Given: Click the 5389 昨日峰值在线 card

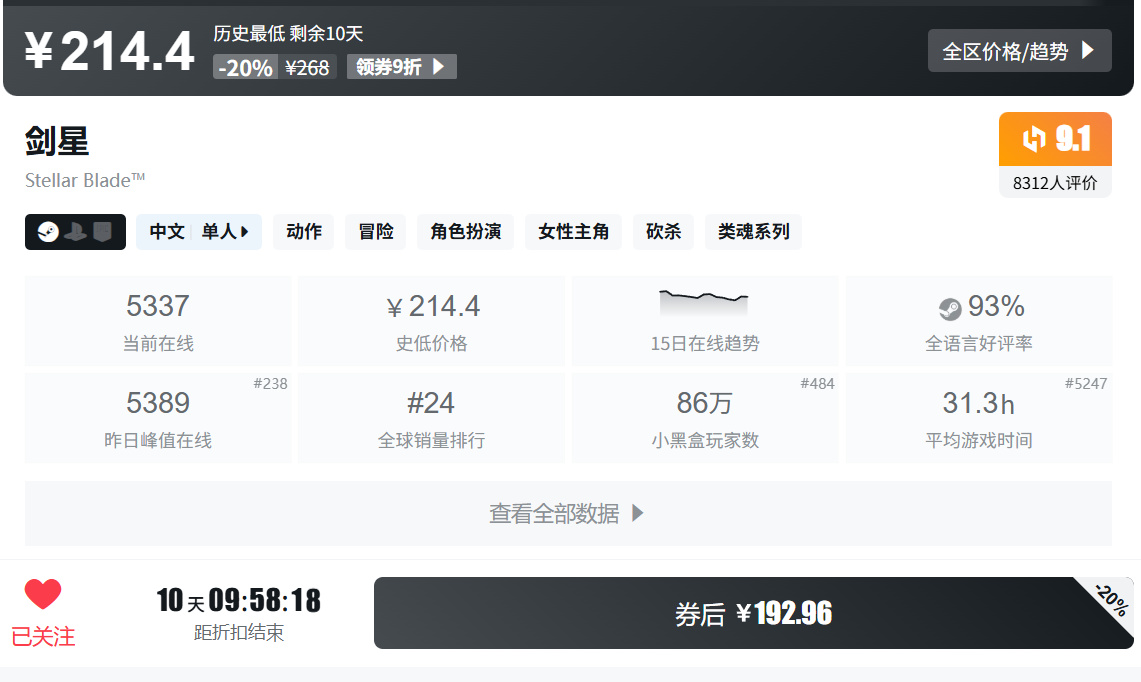Looking at the screenshot, I should [x=158, y=418].
